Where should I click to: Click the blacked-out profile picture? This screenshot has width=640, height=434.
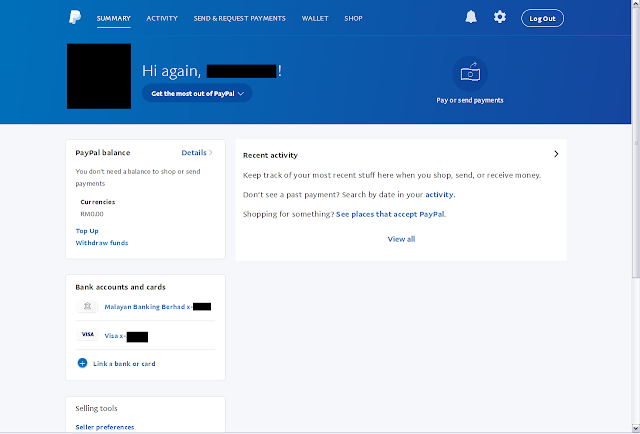click(99, 76)
